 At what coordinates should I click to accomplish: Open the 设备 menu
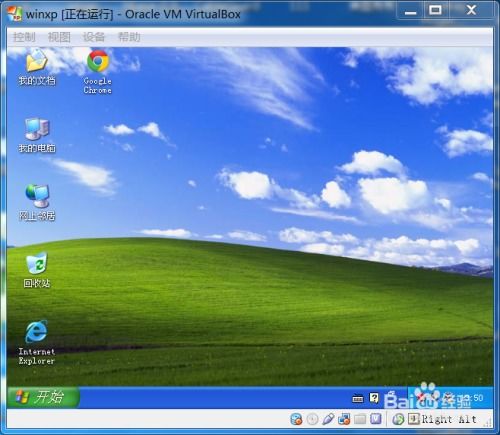coord(94,37)
